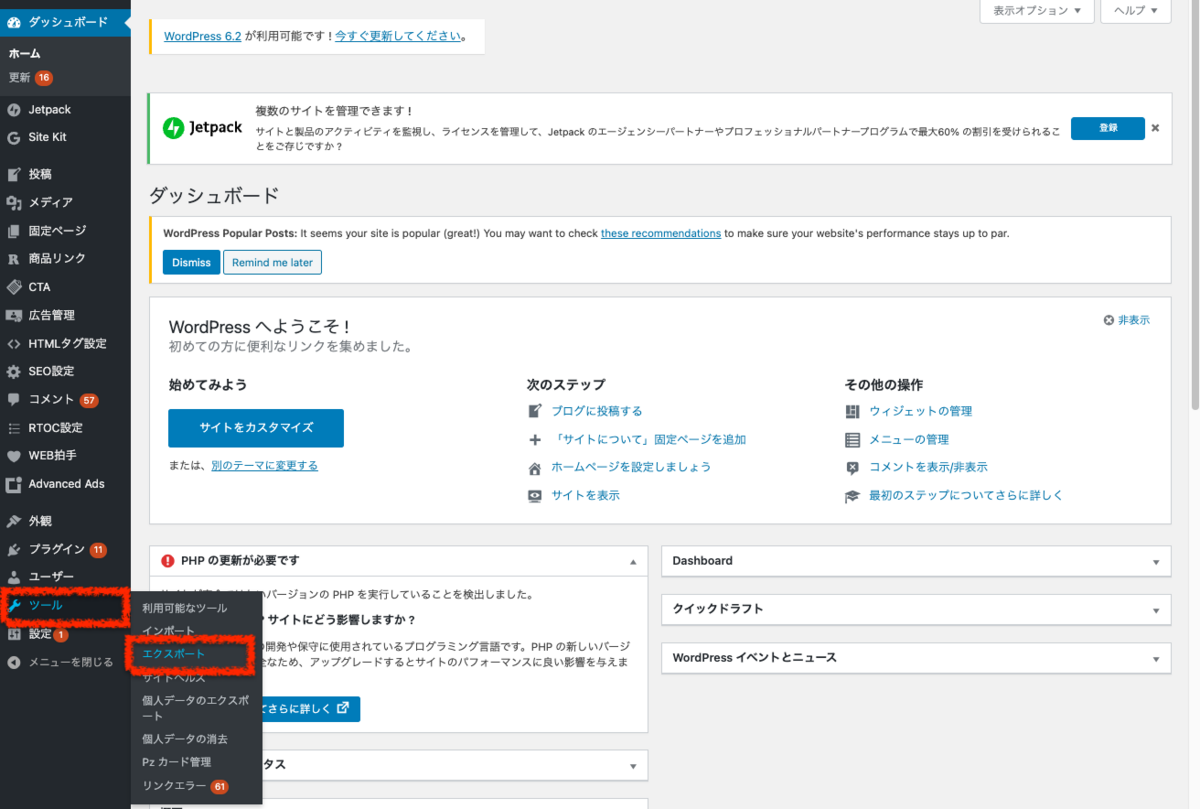Open the these recommendations link

[x=661, y=233]
